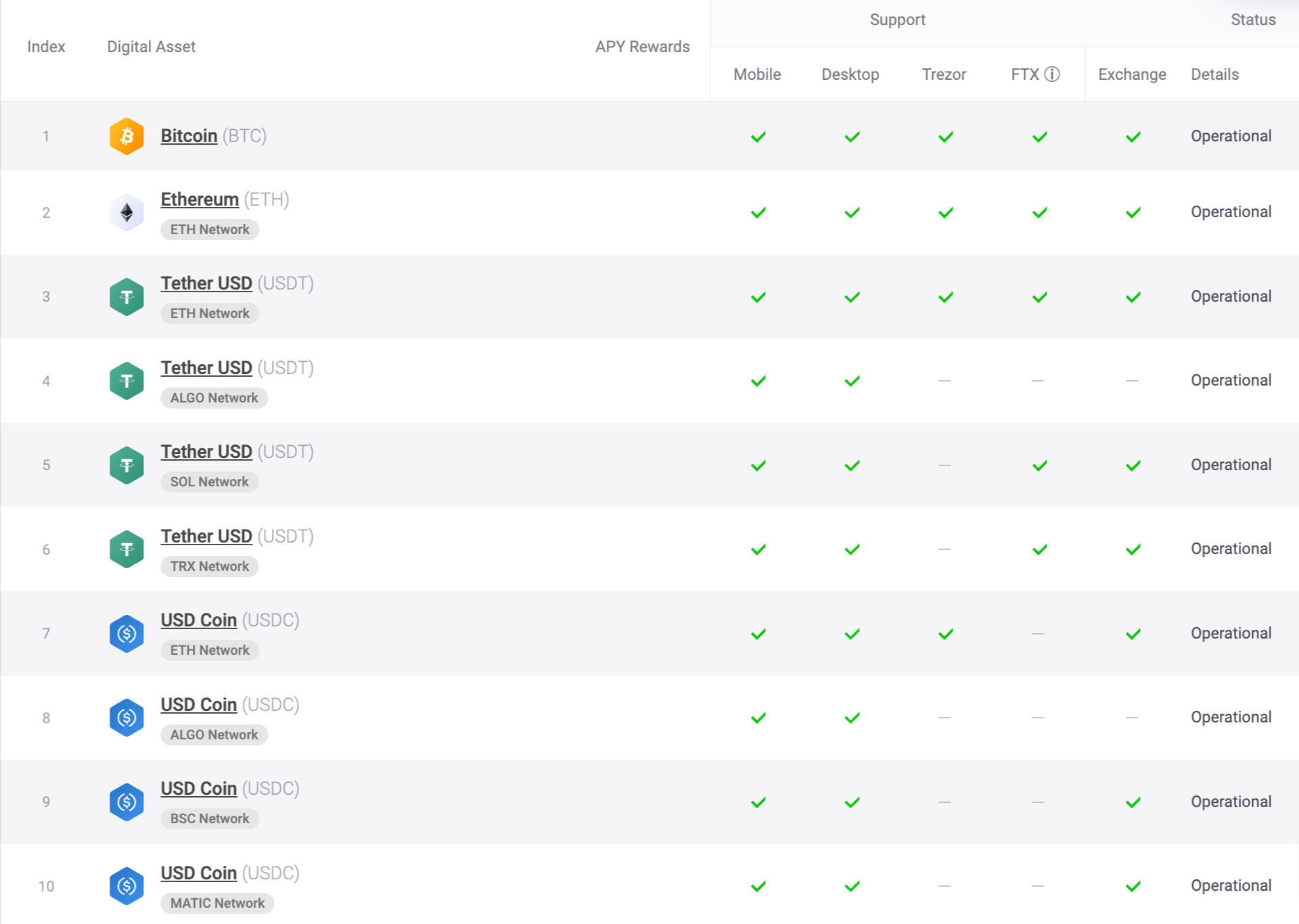Open the Ethereum asset link

click(x=200, y=200)
